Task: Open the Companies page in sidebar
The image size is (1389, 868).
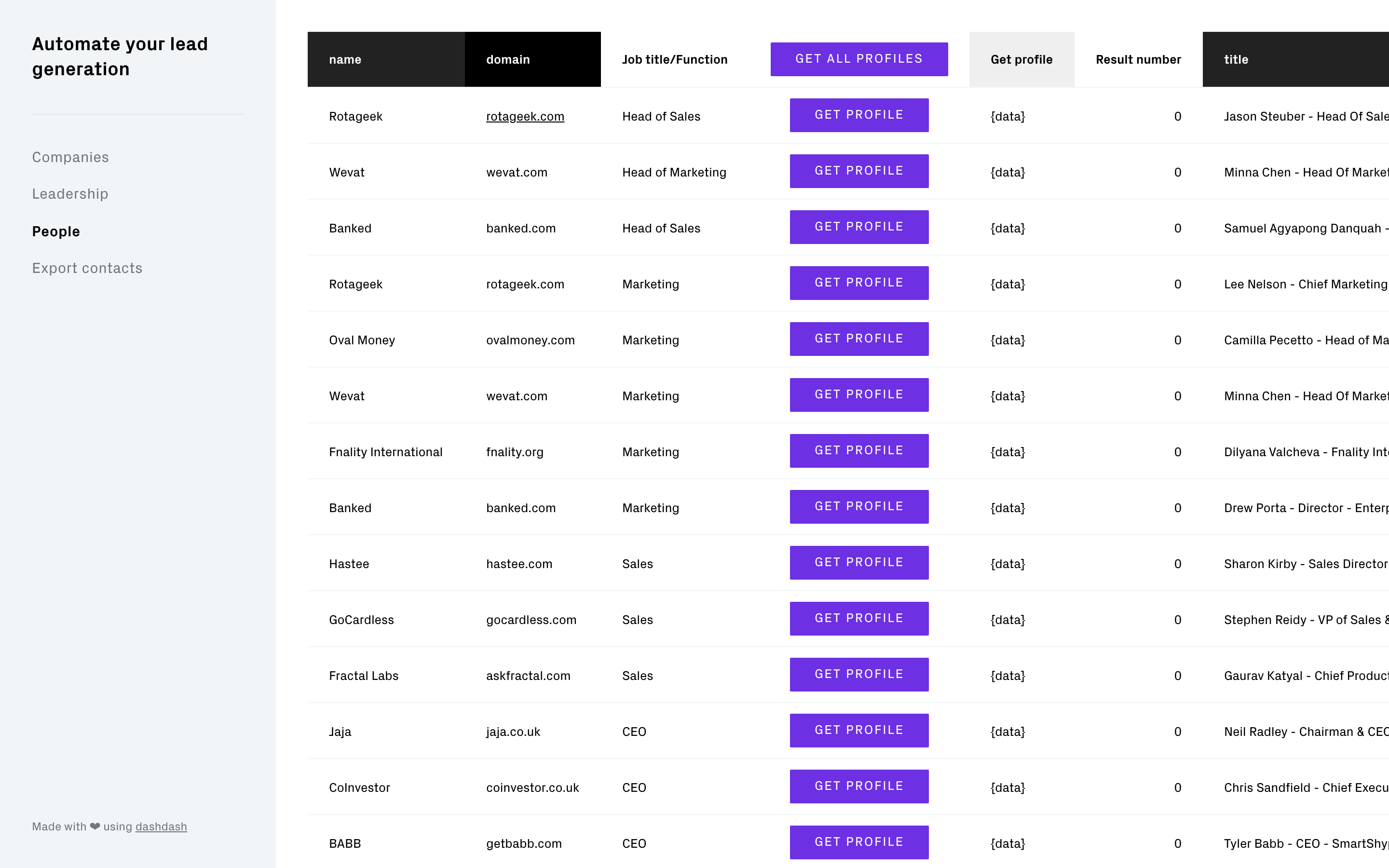Action: click(x=70, y=157)
